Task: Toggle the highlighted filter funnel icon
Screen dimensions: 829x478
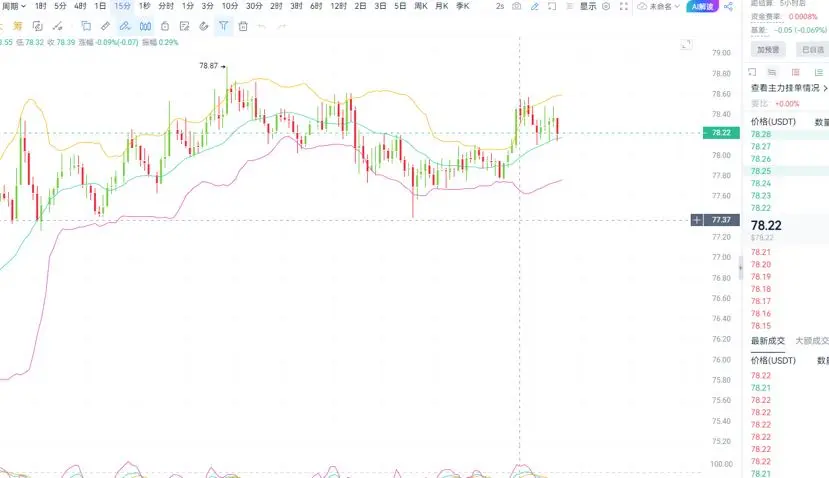Action: 224,26
